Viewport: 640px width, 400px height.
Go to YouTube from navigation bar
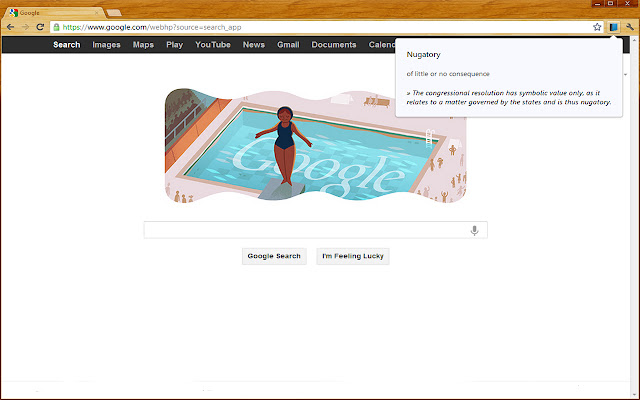(x=213, y=45)
